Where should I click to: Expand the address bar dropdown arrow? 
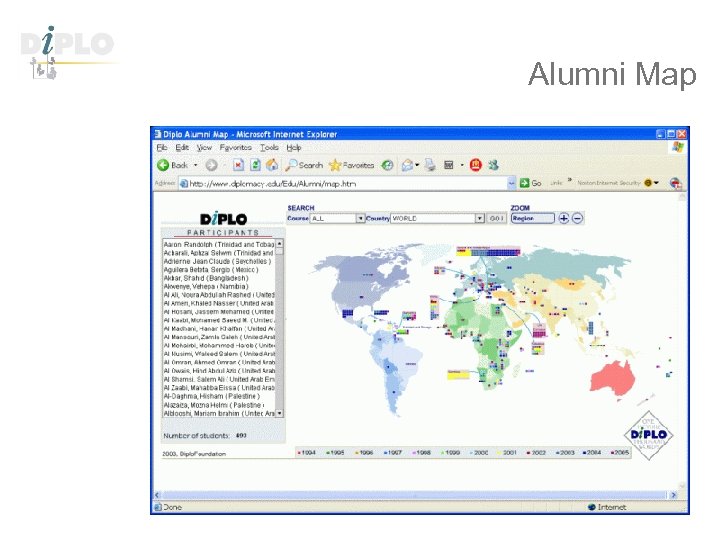(x=512, y=183)
